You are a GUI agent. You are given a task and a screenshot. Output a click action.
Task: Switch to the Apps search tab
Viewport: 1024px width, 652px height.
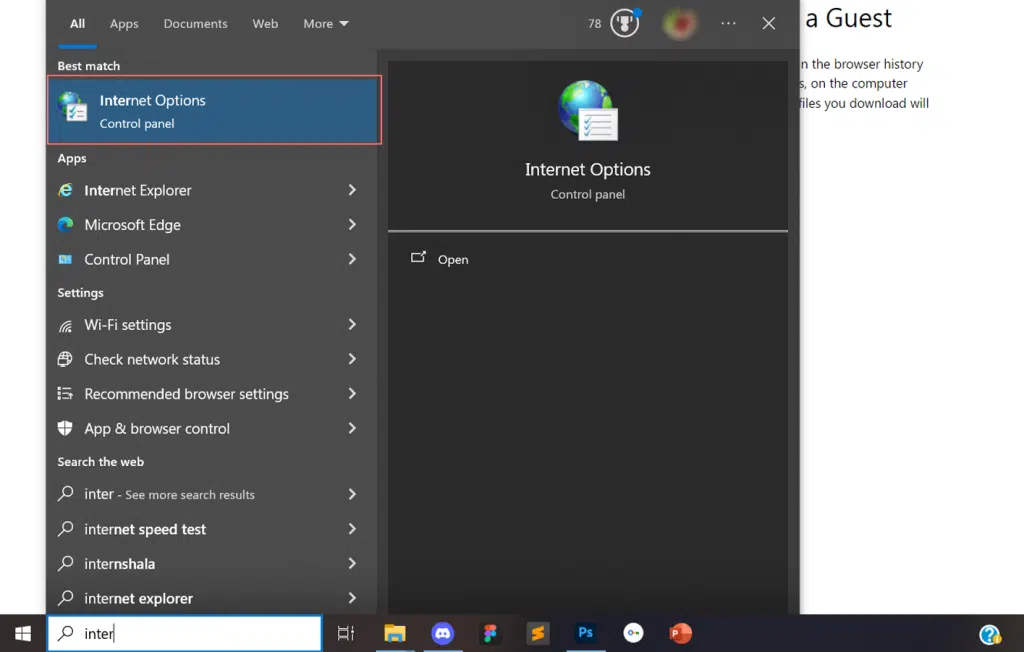[x=124, y=23]
